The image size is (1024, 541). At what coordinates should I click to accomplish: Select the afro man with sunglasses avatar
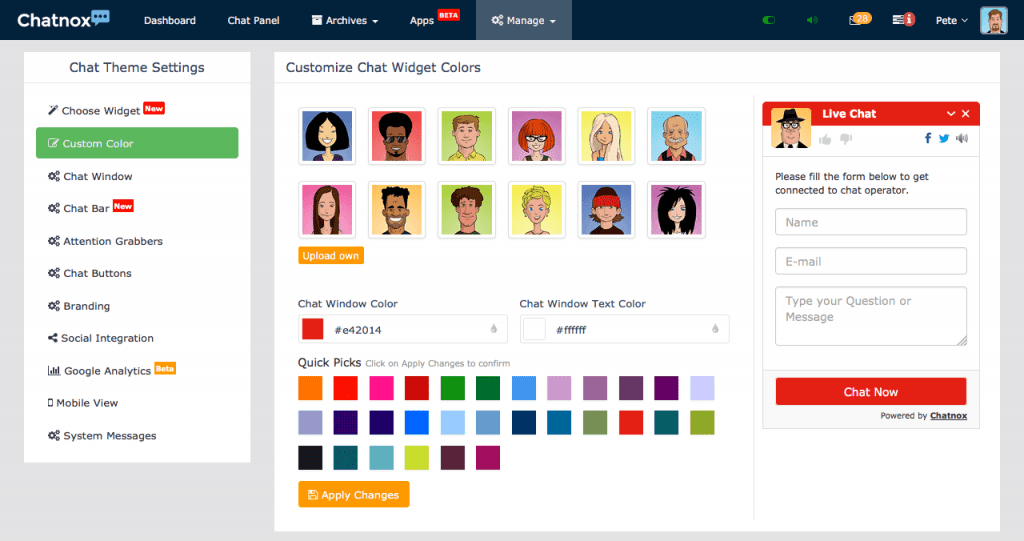(396, 136)
